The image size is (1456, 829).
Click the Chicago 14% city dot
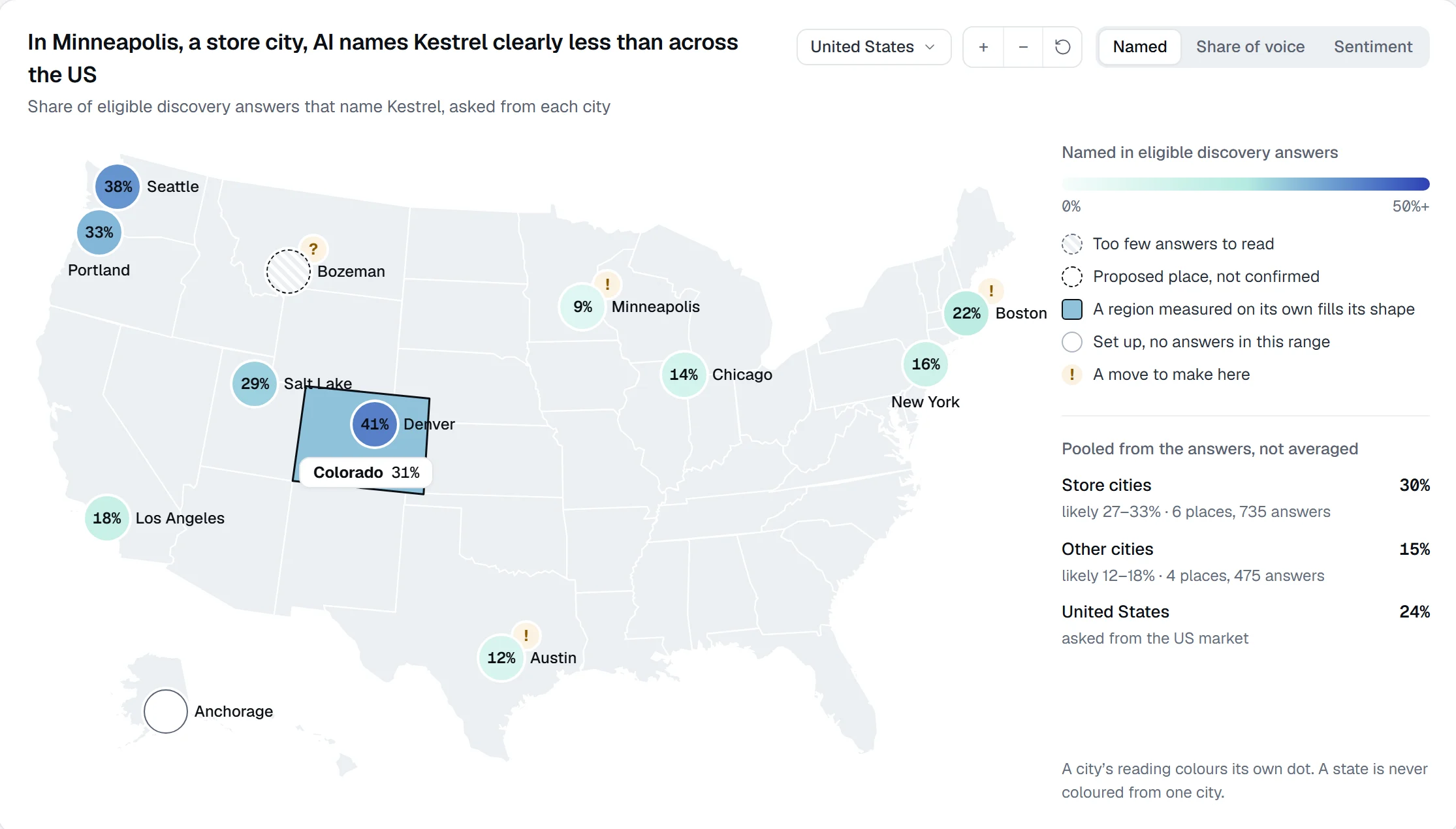(x=684, y=375)
